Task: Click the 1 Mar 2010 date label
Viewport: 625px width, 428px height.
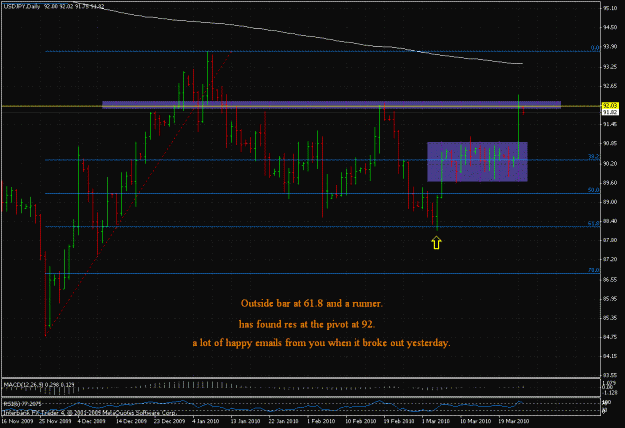Action: pyautogui.click(x=436, y=421)
